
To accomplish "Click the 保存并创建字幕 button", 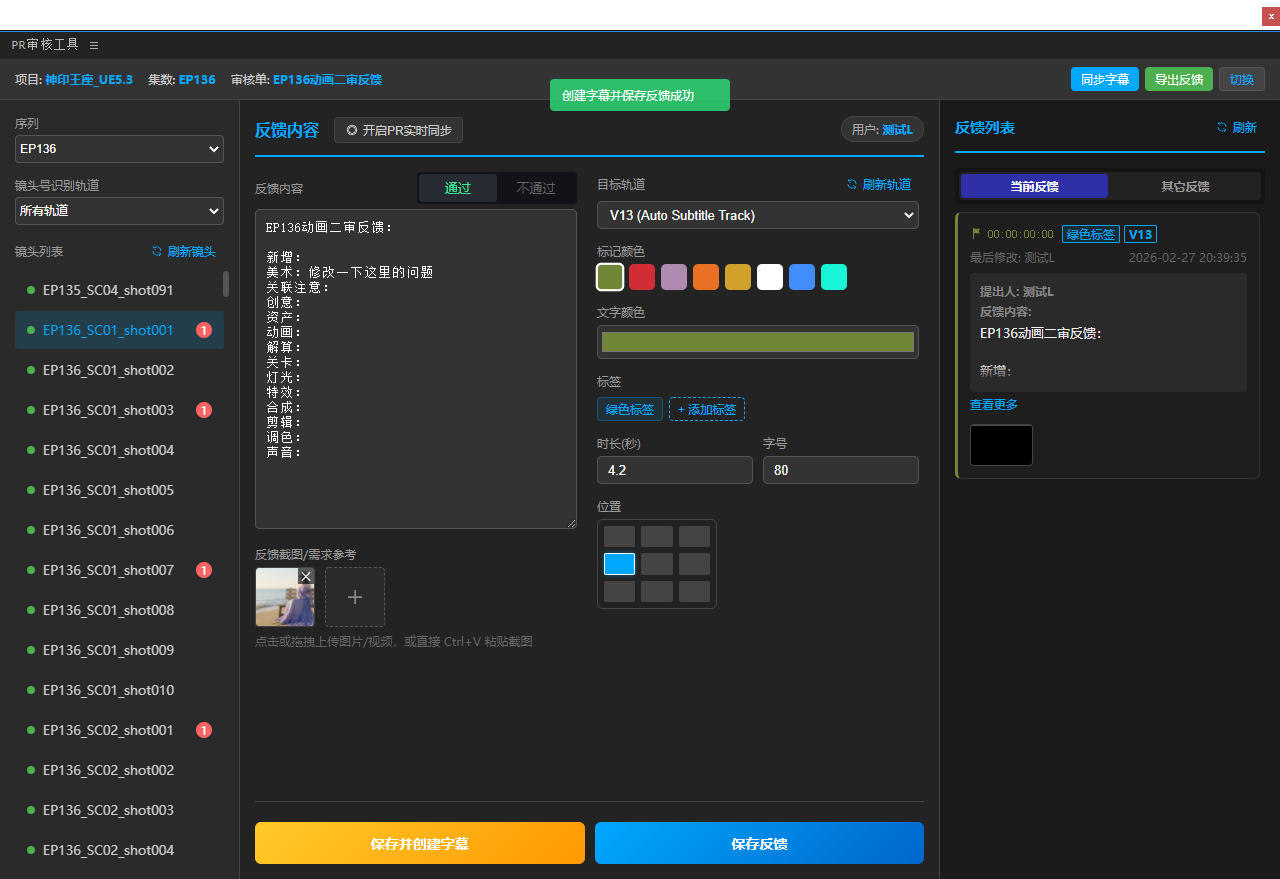I will point(419,843).
